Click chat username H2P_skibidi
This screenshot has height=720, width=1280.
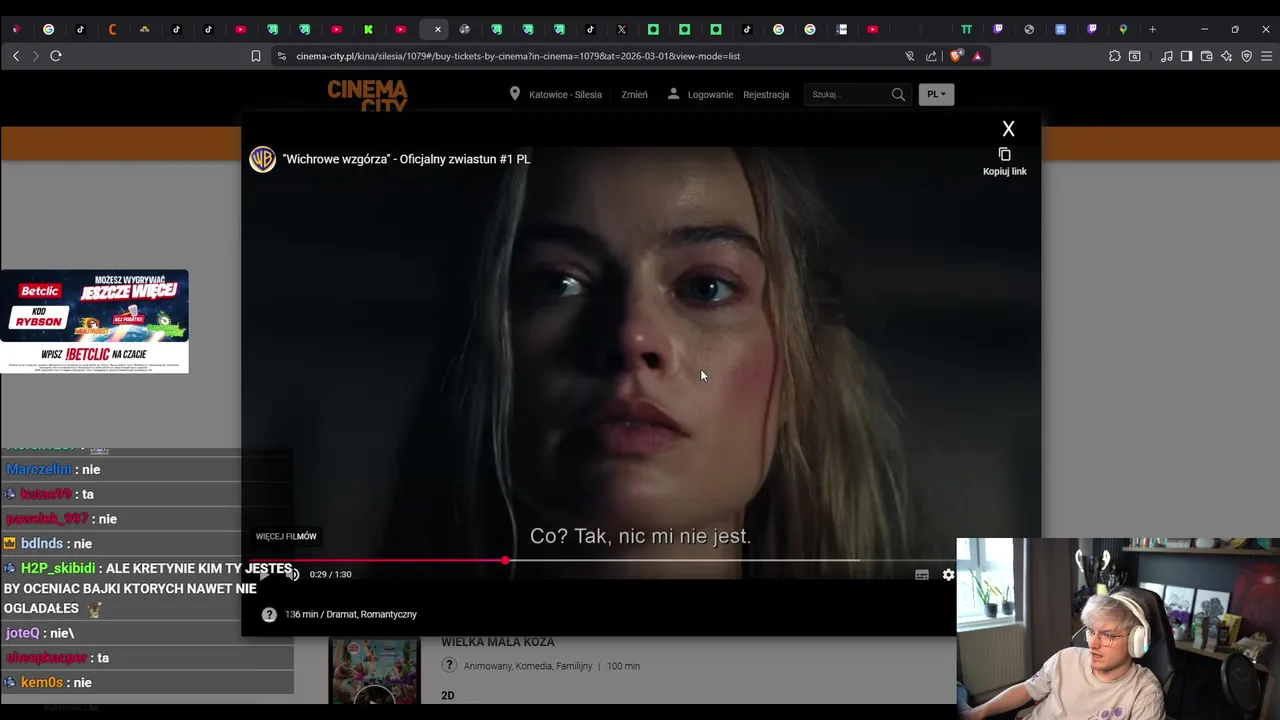point(58,568)
